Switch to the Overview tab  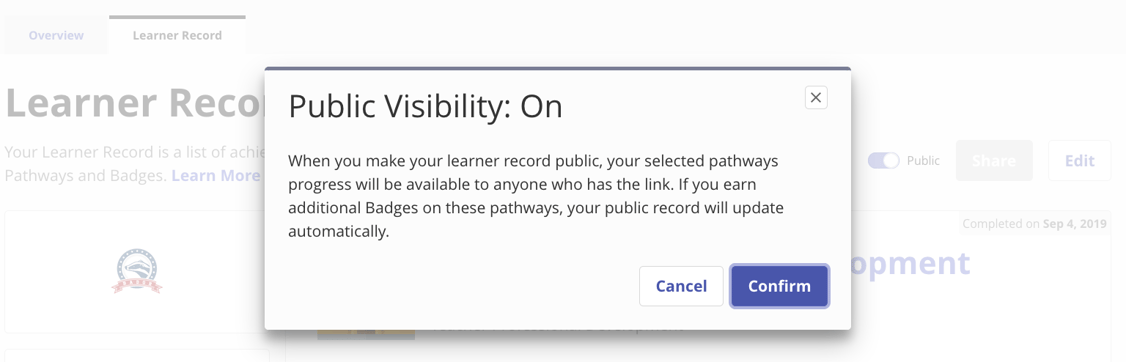pyautogui.click(x=56, y=35)
